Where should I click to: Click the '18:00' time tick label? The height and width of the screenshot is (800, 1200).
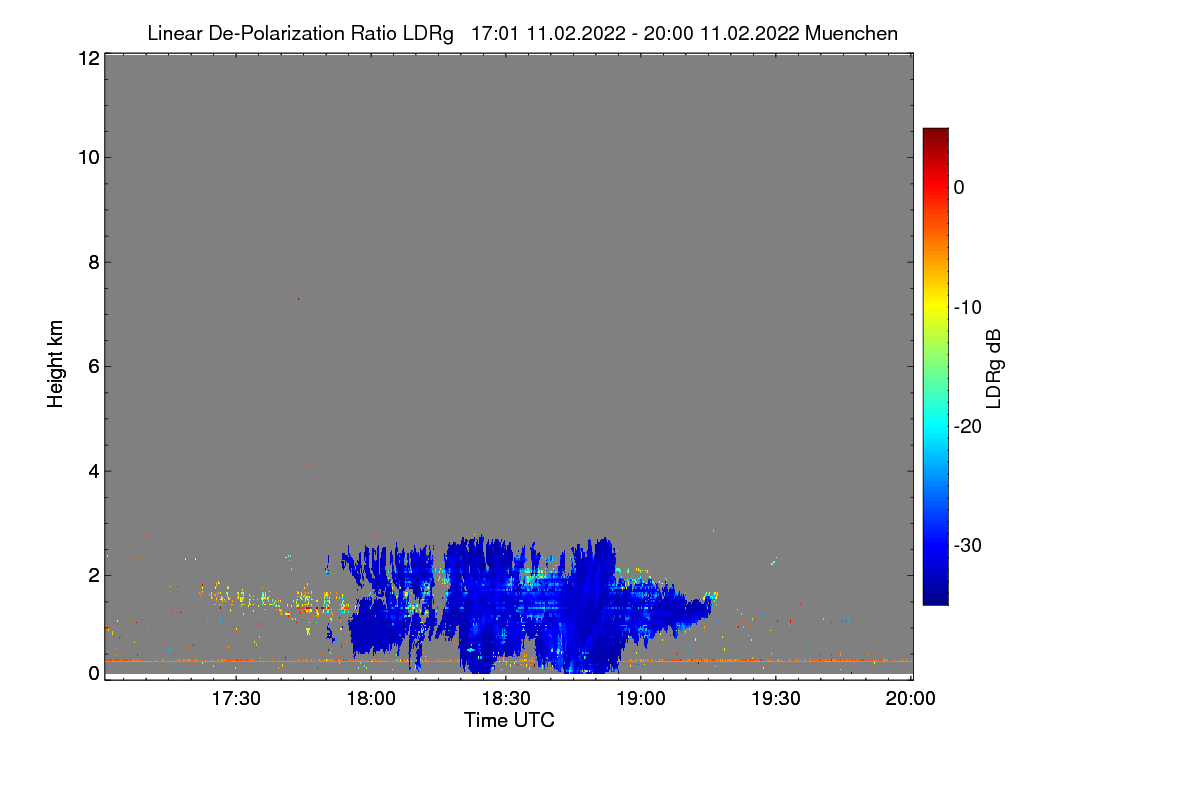(x=371, y=699)
